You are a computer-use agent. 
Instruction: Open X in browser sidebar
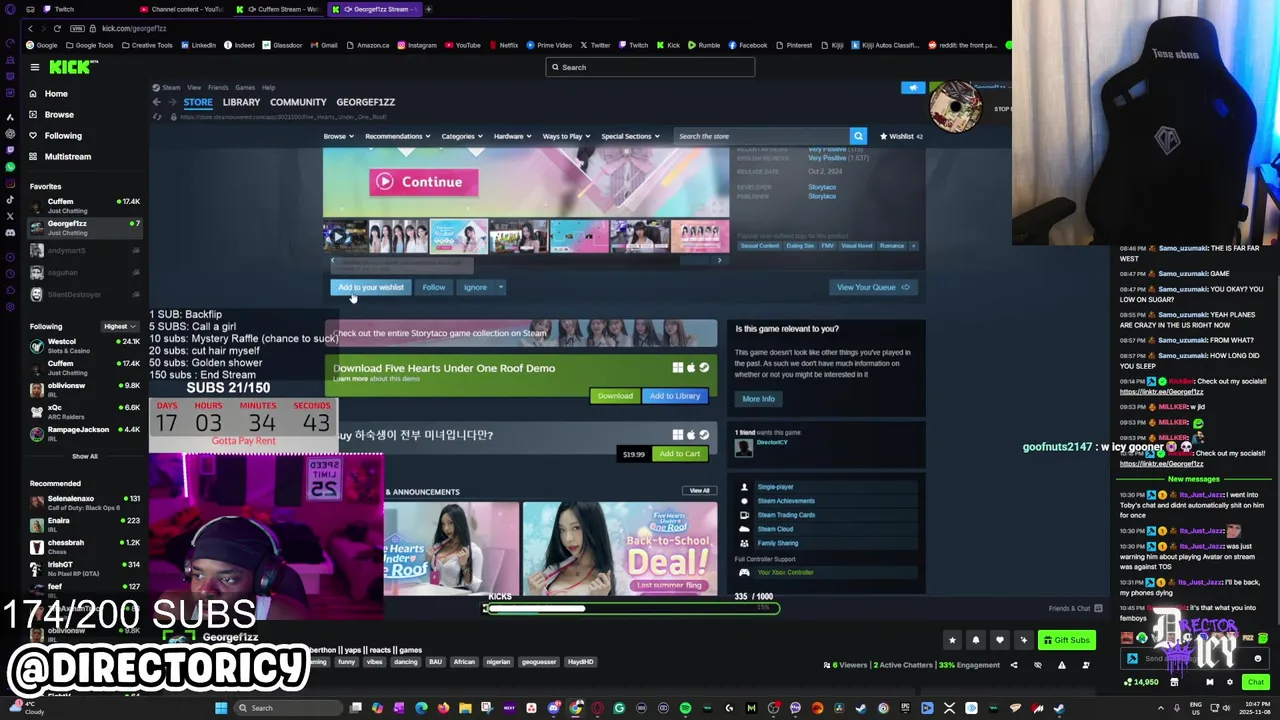coord(10,216)
